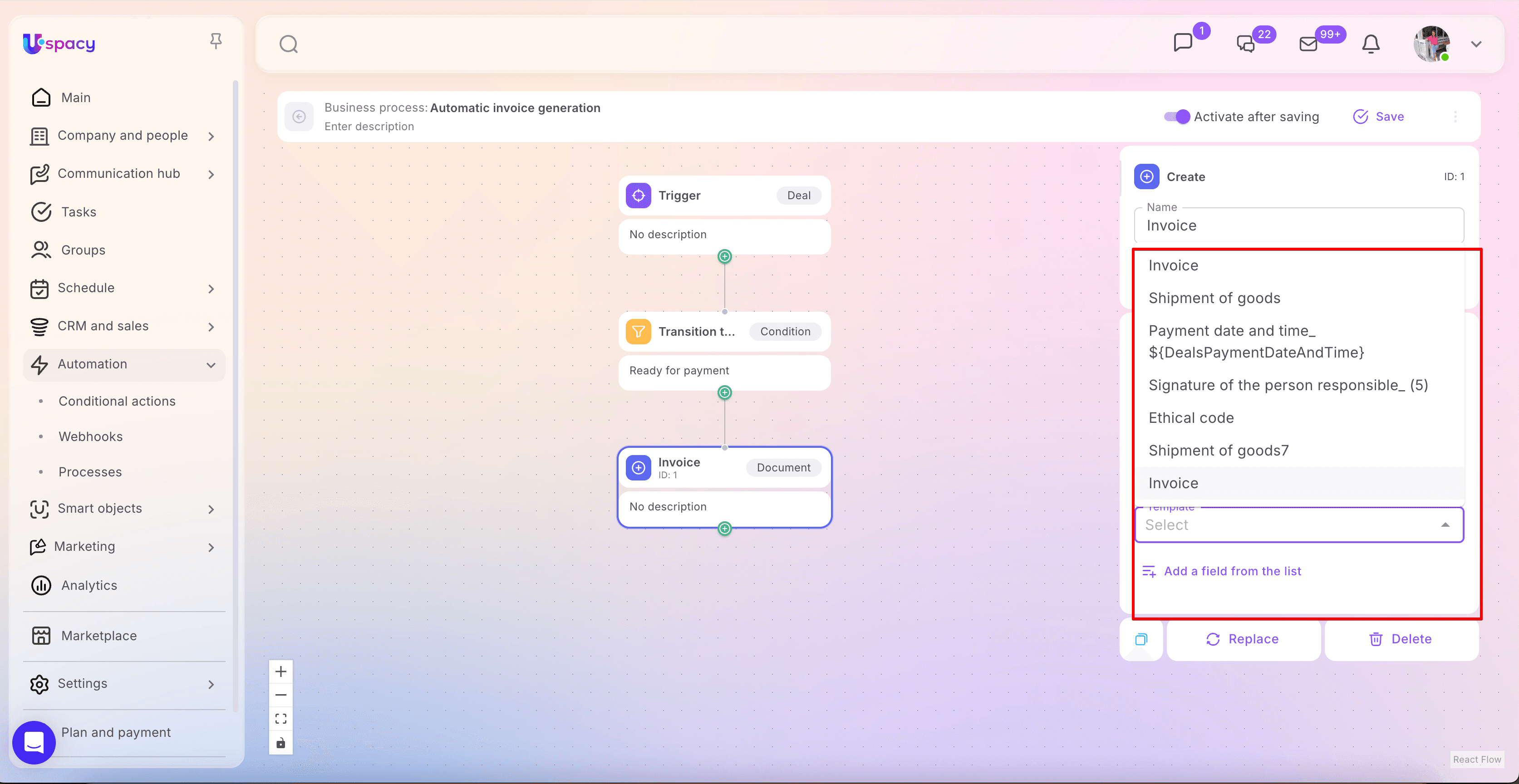Viewport: 1519px width, 784px height.
Task: Toggle canvas interactivity lock
Action: point(280,743)
